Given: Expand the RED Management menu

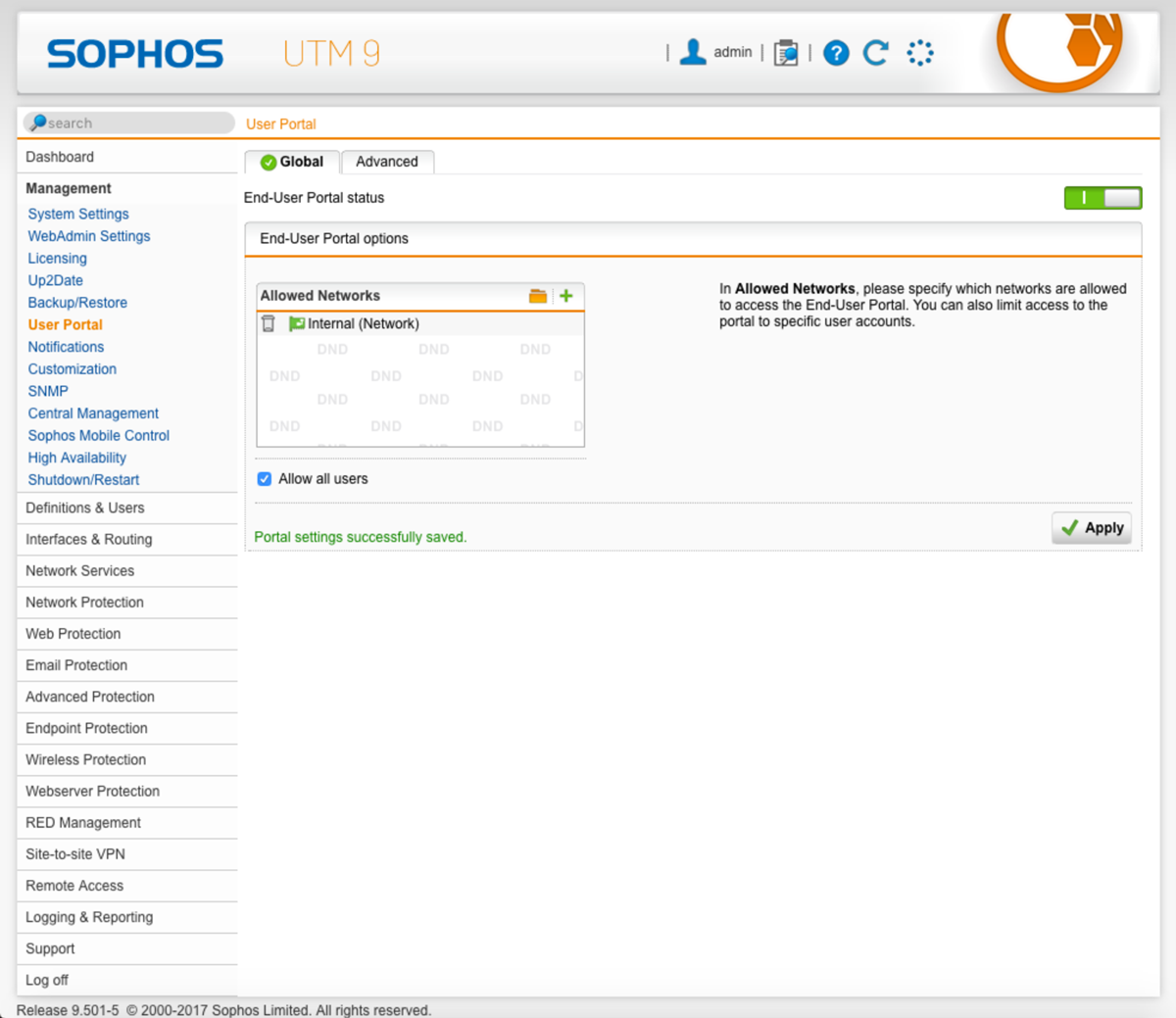Looking at the screenshot, I should tap(127, 822).
